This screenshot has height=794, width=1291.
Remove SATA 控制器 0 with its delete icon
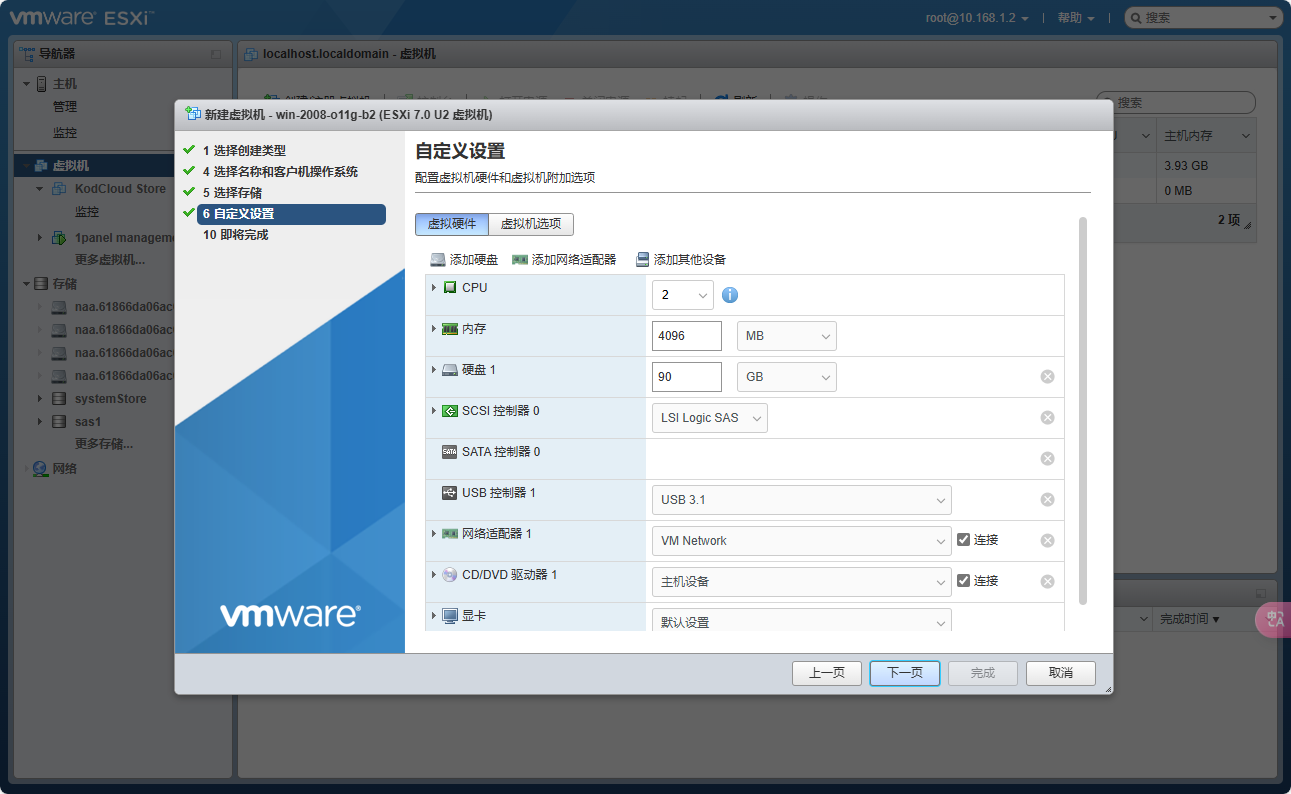[x=1047, y=459]
